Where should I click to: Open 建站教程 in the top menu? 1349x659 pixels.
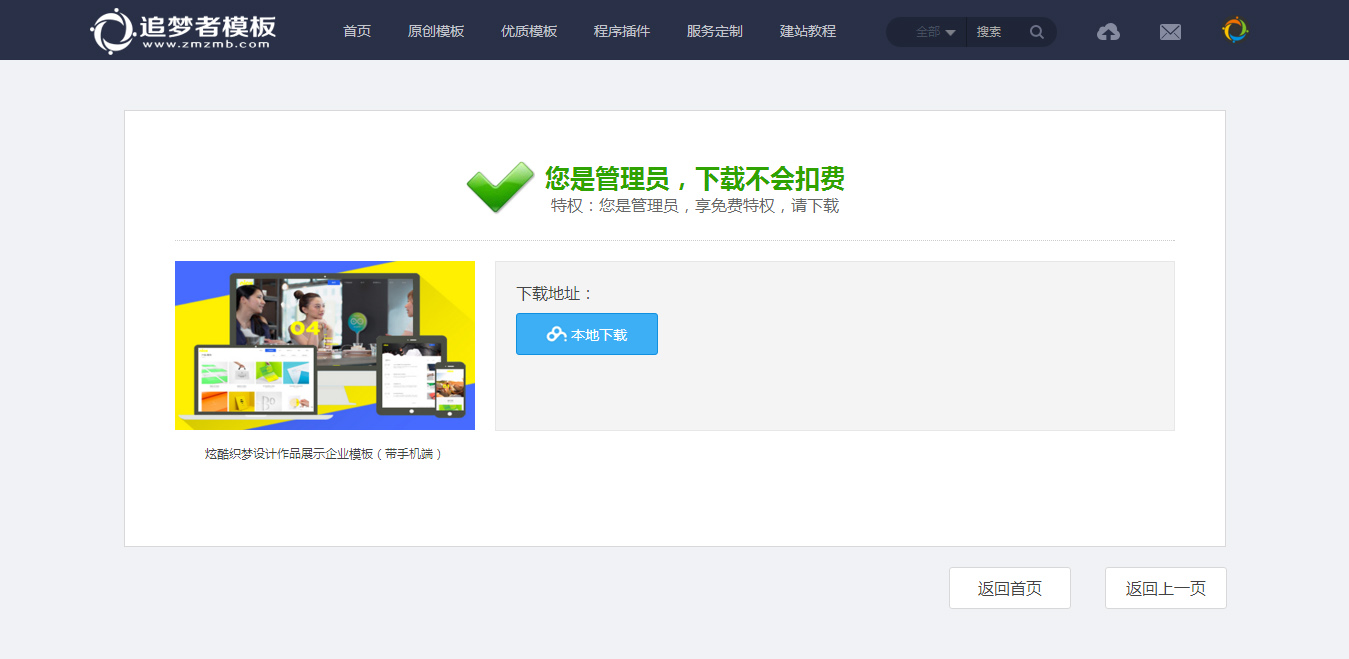[808, 31]
